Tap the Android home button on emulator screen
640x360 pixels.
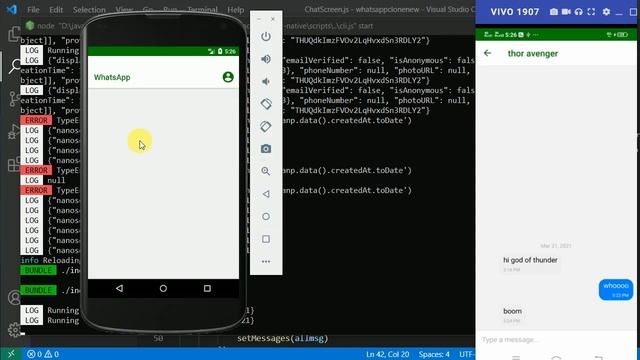pos(163,288)
